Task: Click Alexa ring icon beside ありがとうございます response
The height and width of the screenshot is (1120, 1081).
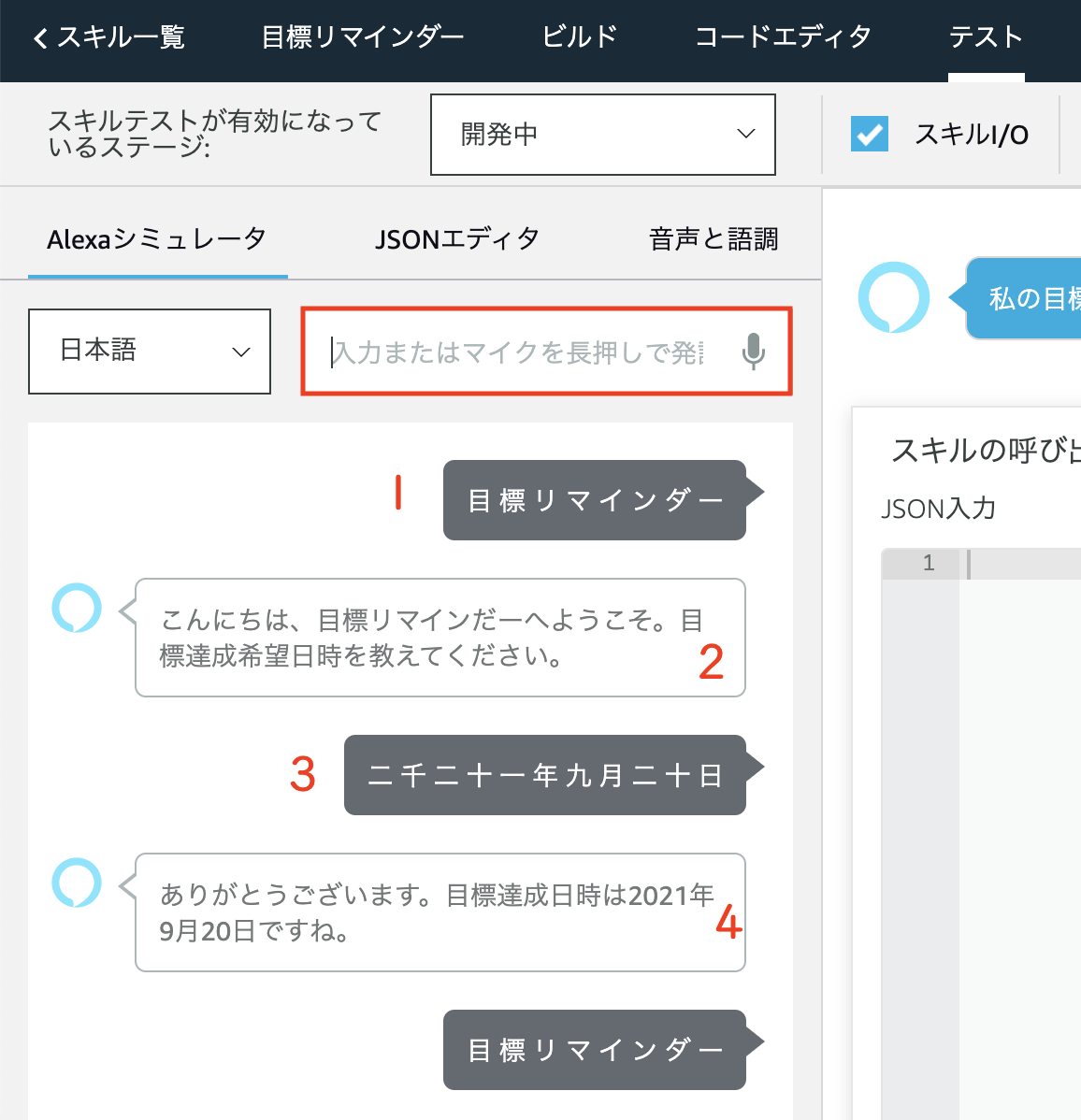Action: pyautogui.click(x=77, y=883)
